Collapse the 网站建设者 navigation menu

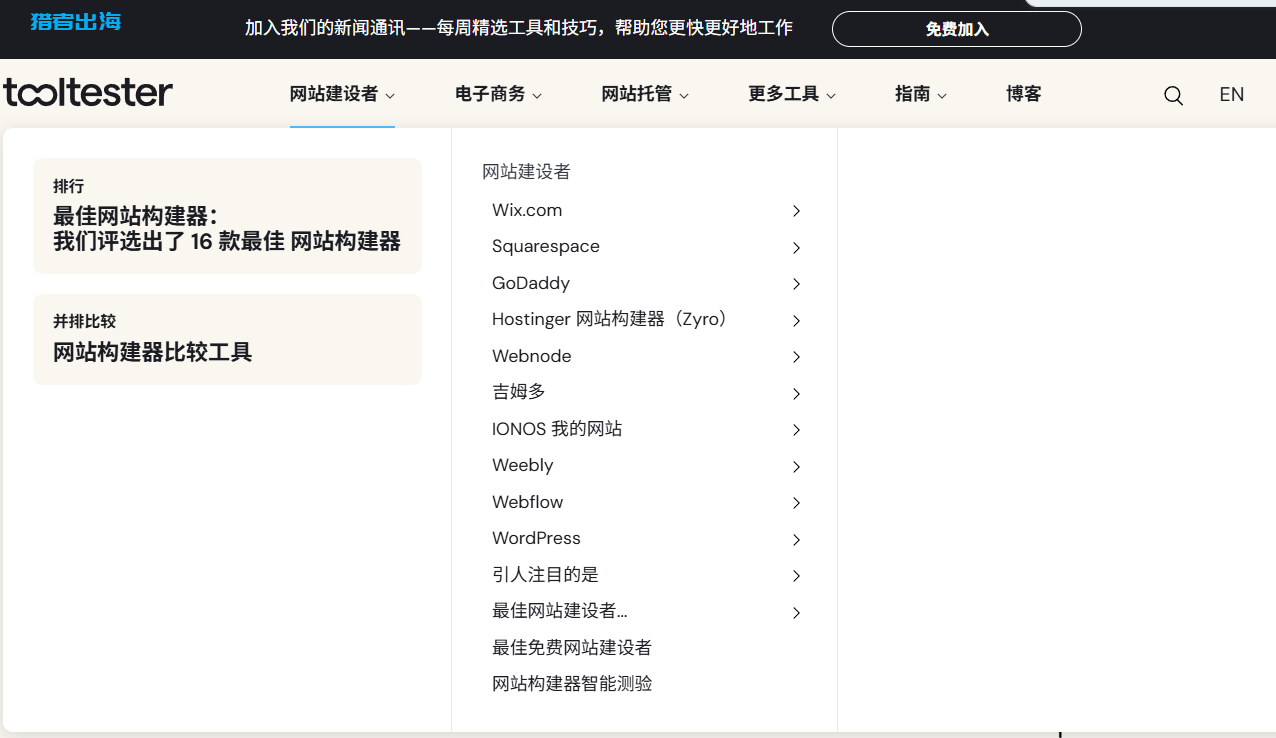click(x=342, y=94)
